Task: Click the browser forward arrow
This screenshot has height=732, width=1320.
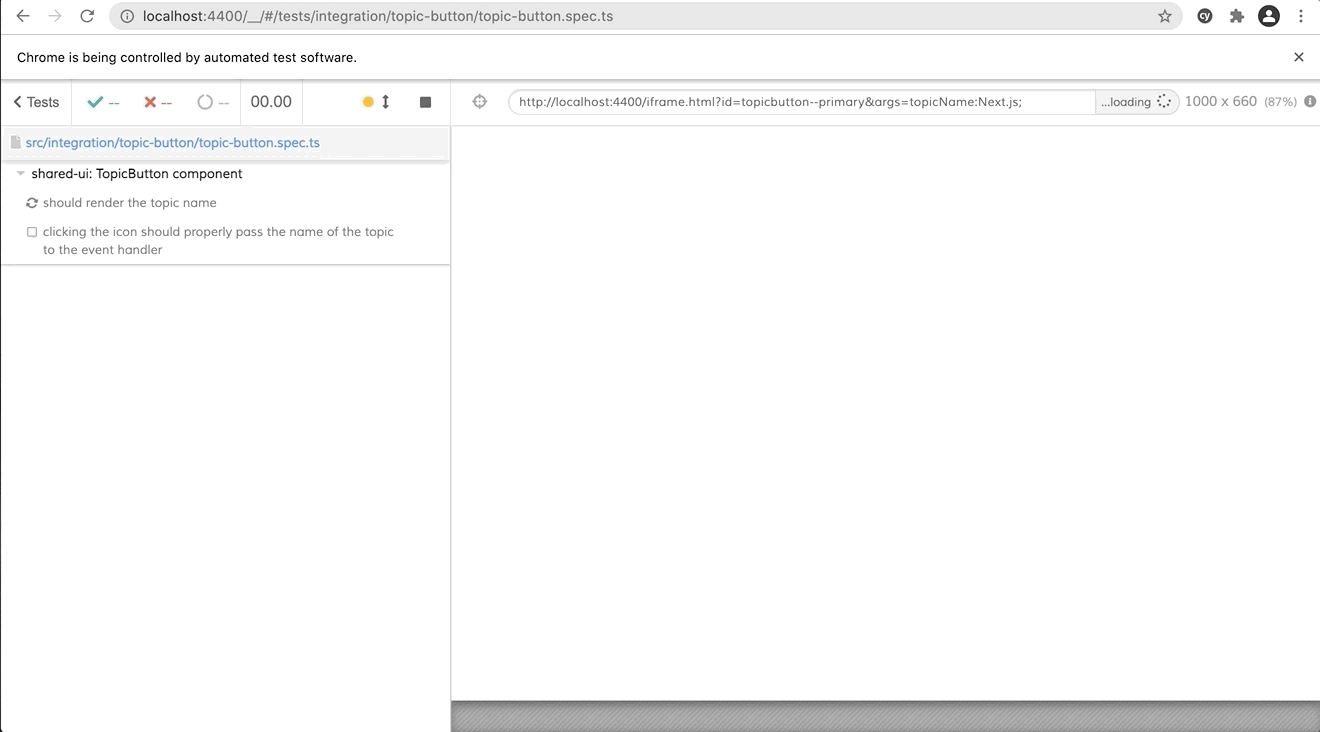Action: coord(55,16)
